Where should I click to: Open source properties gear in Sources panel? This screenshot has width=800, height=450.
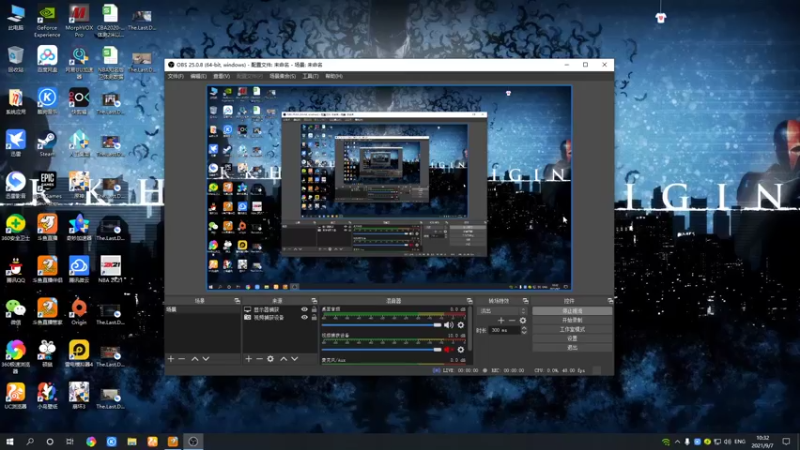point(270,359)
